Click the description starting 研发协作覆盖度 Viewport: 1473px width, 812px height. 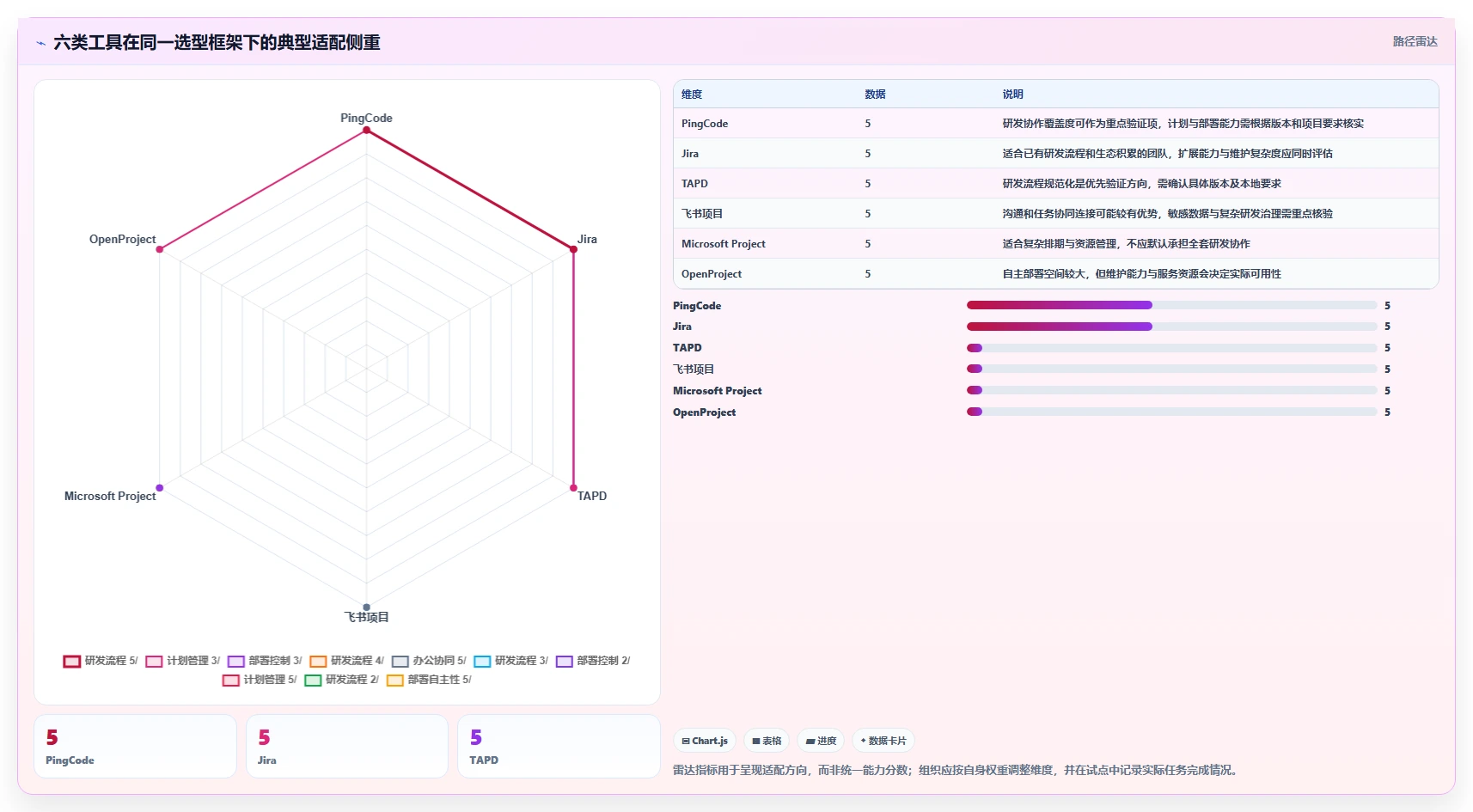click(1183, 124)
